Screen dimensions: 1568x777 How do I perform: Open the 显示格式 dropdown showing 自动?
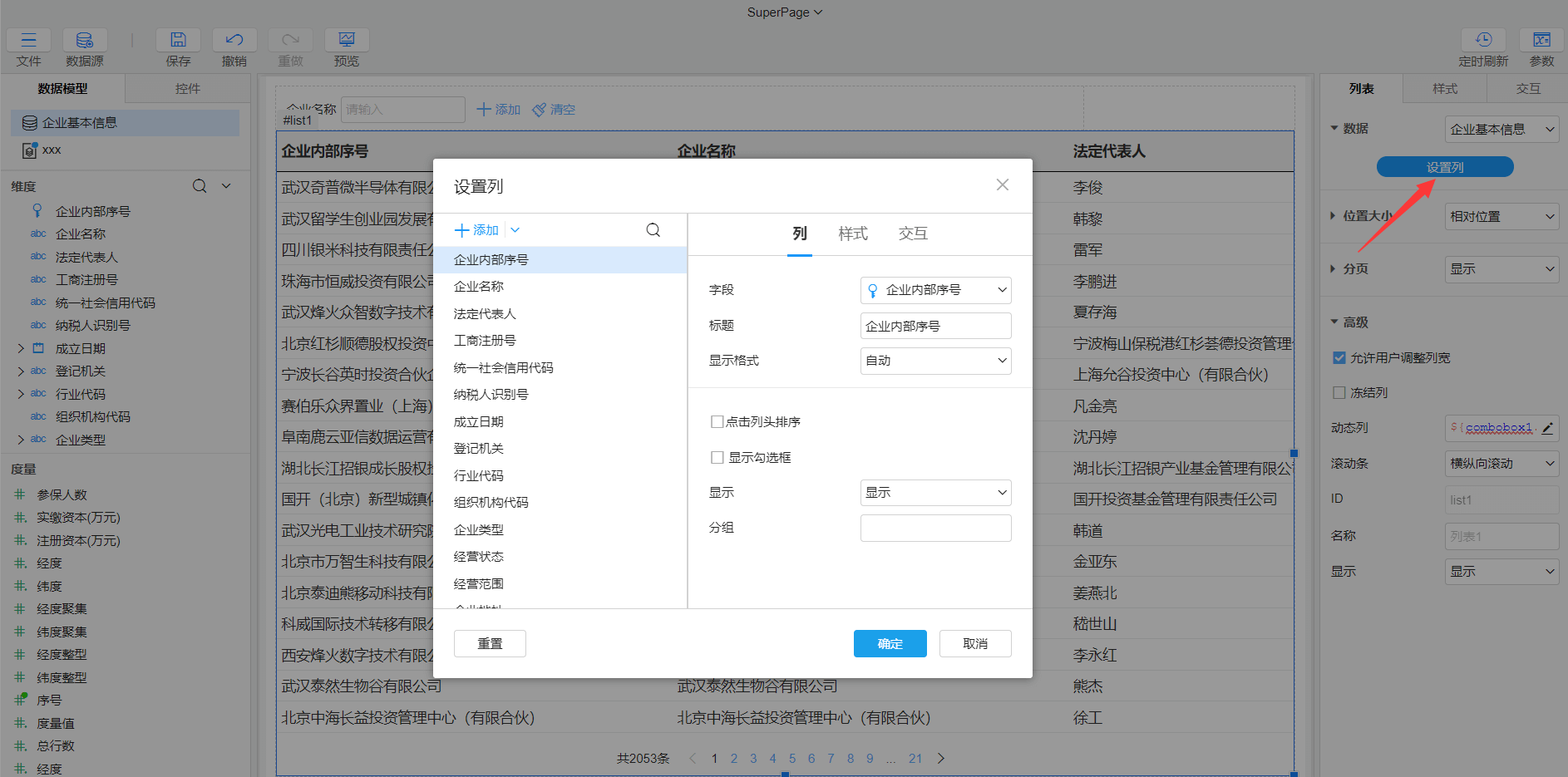[935, 361]
